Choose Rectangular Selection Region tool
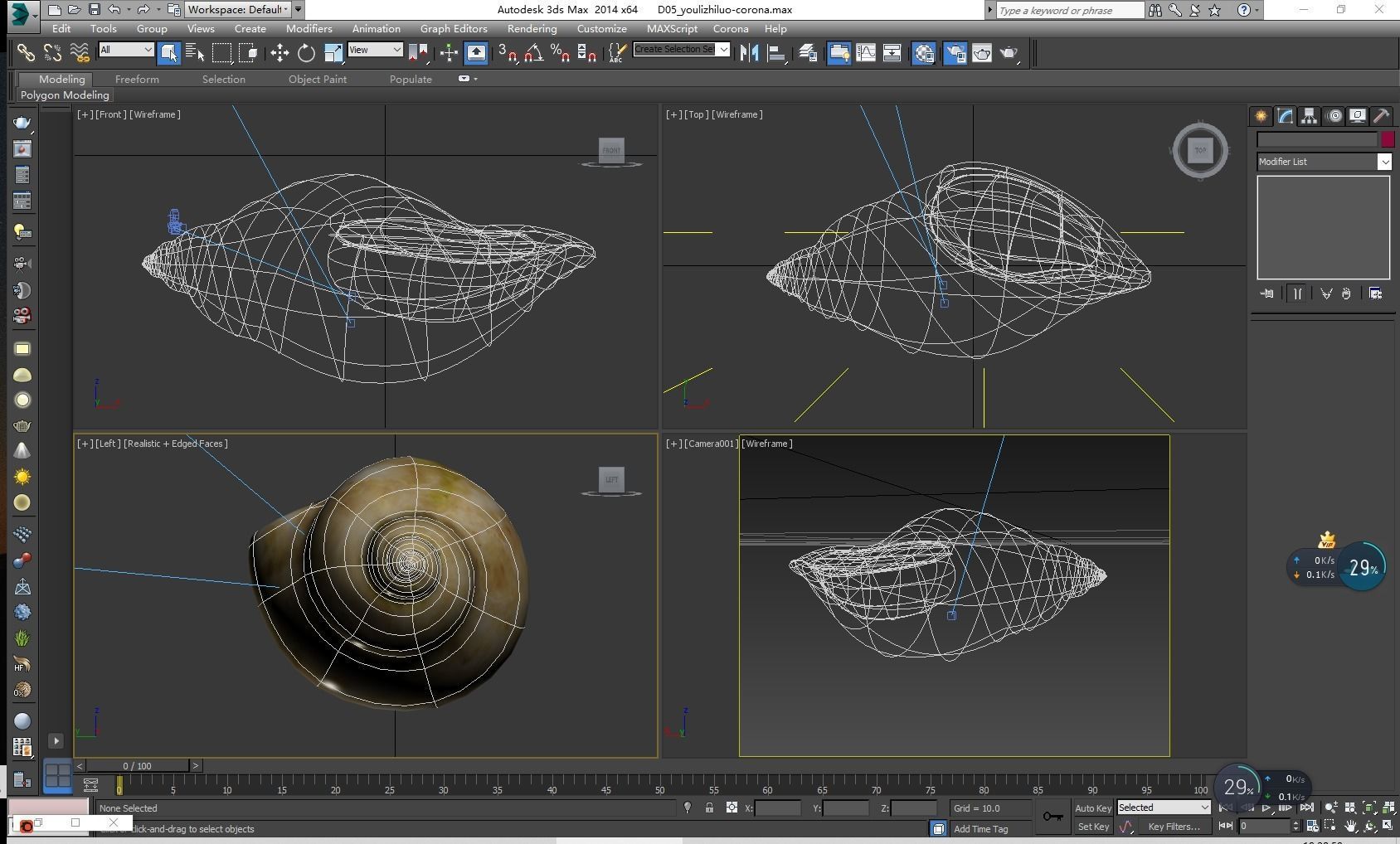Image resolution: width=1400 pixels, height=844 pixels. [x=221, y=53]
